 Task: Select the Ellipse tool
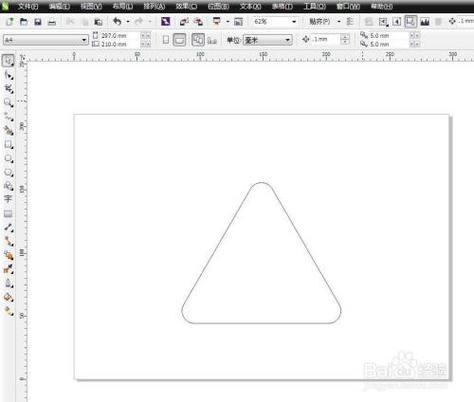[9, 159]
